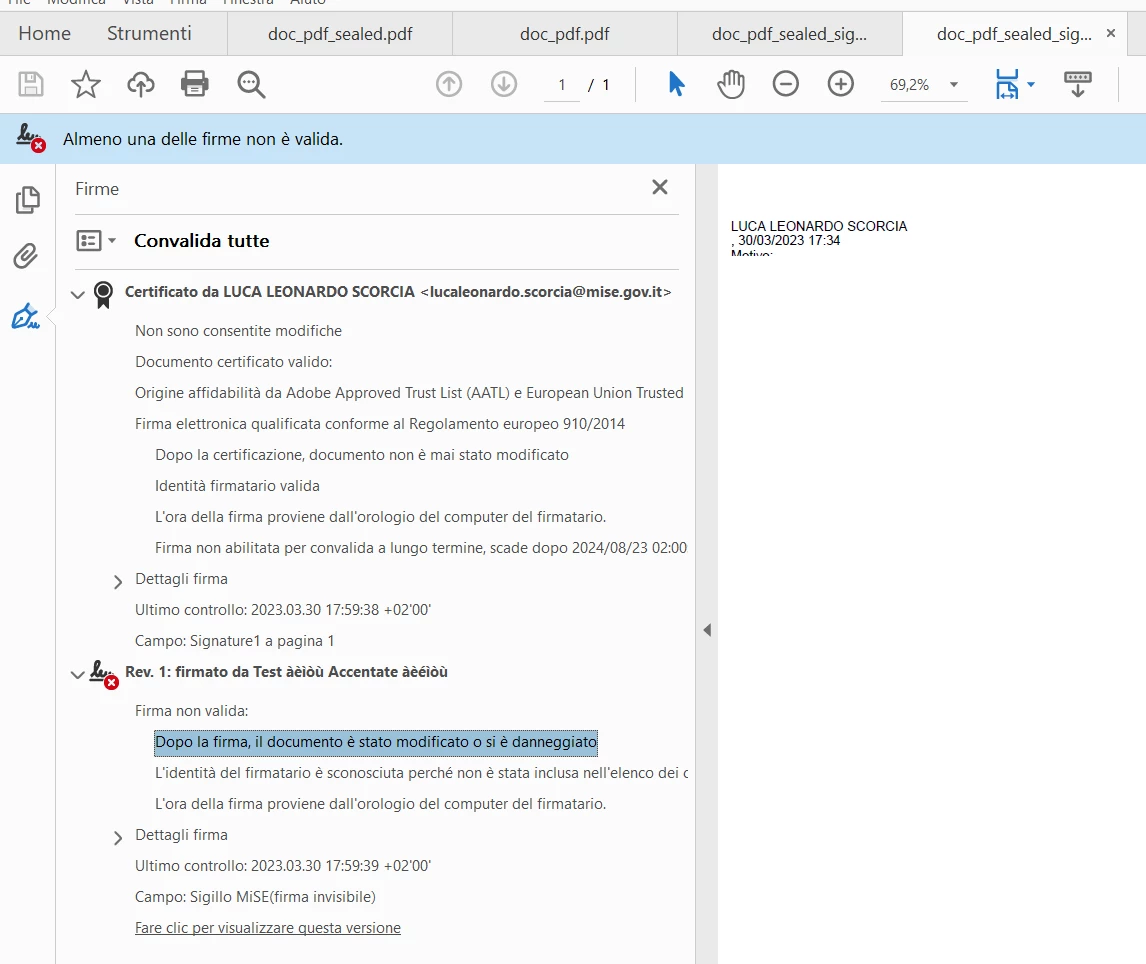Select 'Firma non abilitata per convalida' row

pos(421,548)
